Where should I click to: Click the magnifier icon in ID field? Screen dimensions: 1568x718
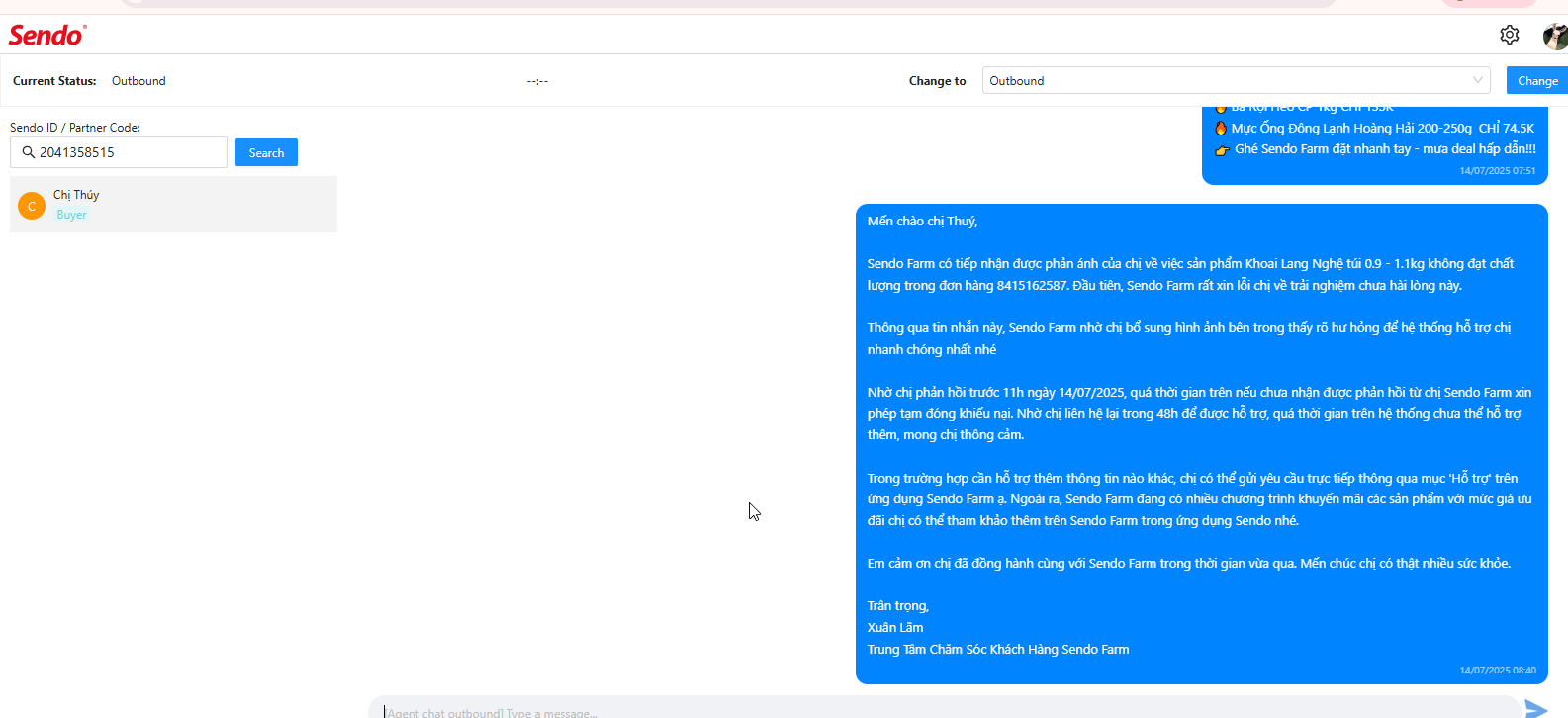pos(29,152)
